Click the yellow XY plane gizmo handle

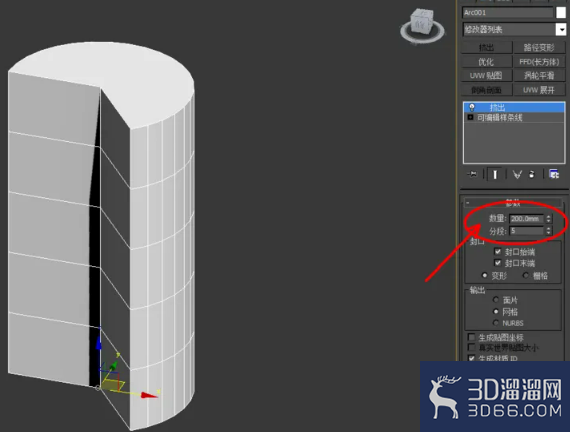click(x=113, y=385)
